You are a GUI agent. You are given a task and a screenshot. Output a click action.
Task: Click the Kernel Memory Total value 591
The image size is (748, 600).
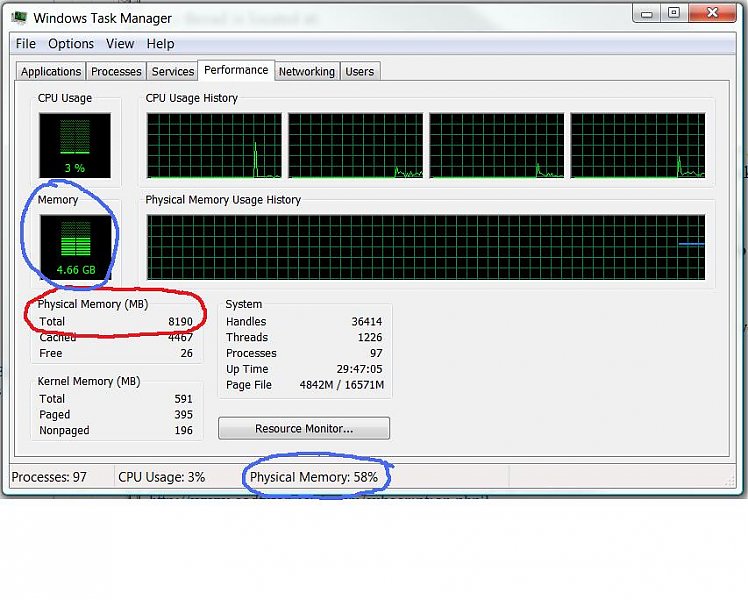point(183,399)
